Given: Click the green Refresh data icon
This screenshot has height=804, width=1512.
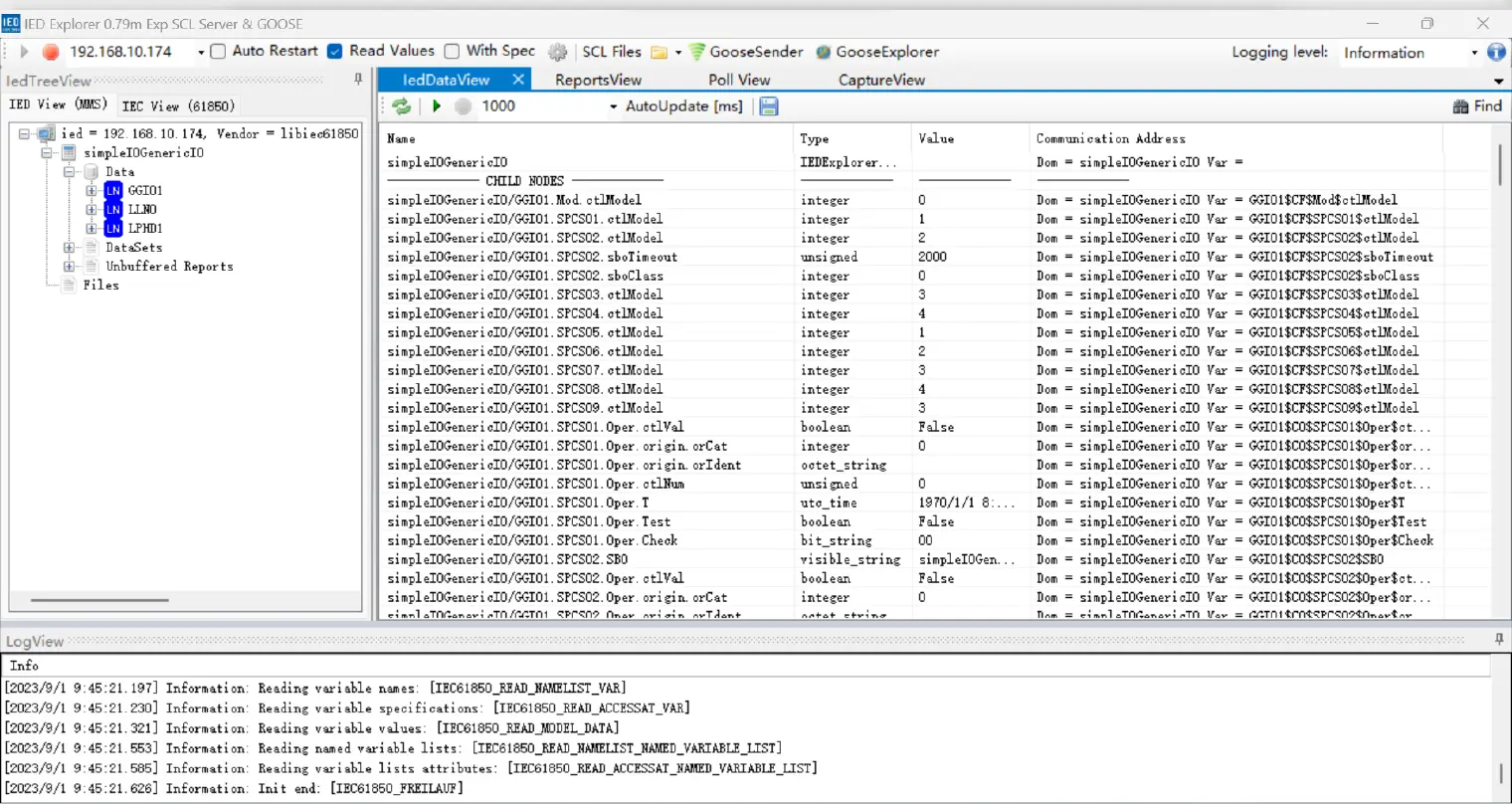Looking at the screenshot, I should tap(401, 106).
